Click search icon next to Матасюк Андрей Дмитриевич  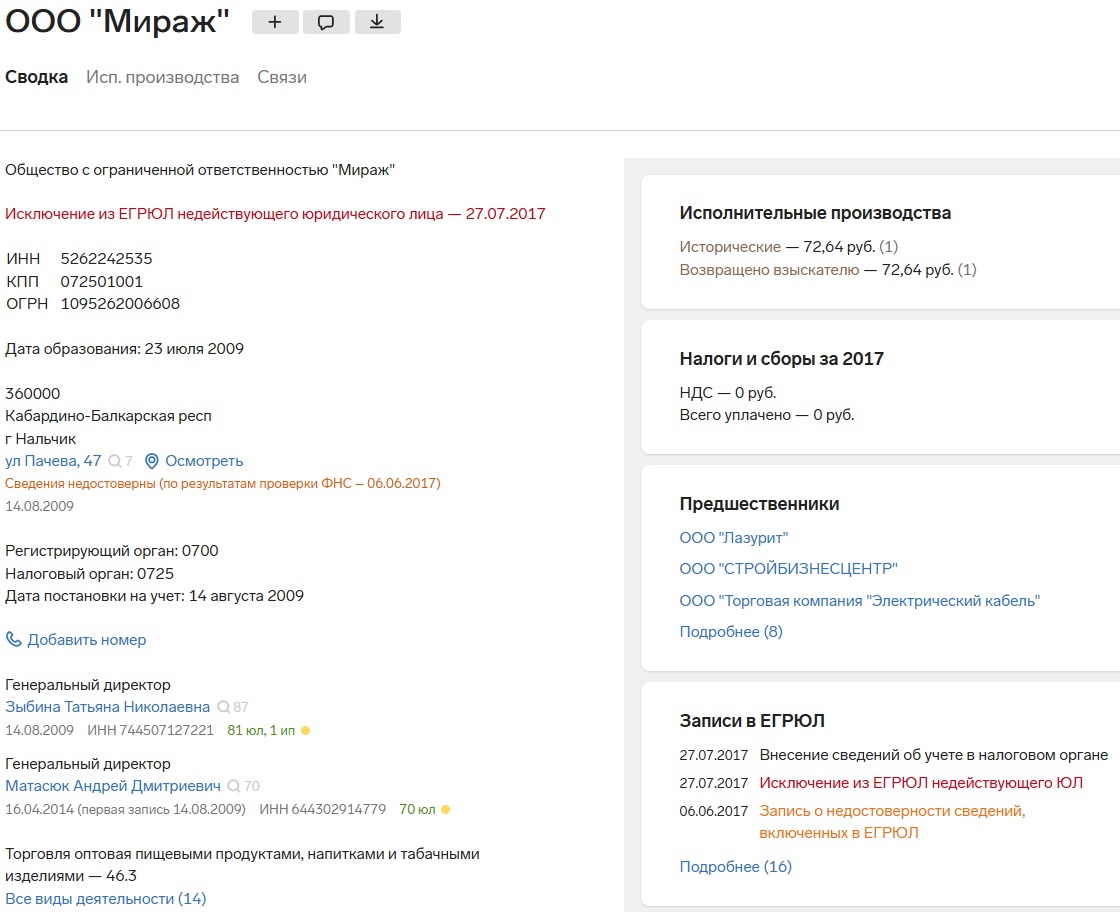(234, 786)
